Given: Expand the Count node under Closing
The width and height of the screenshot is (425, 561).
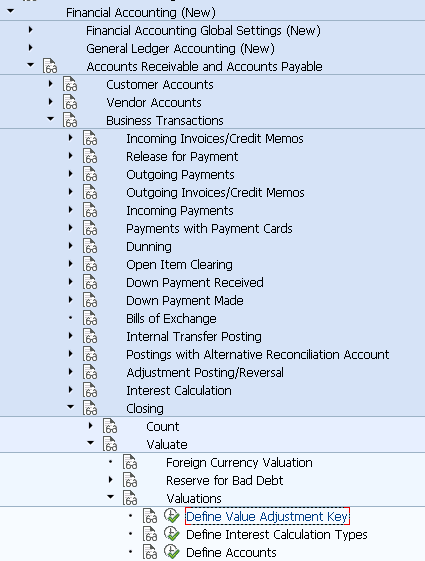Looking at the screenshot, I should [x=91, y=425].
